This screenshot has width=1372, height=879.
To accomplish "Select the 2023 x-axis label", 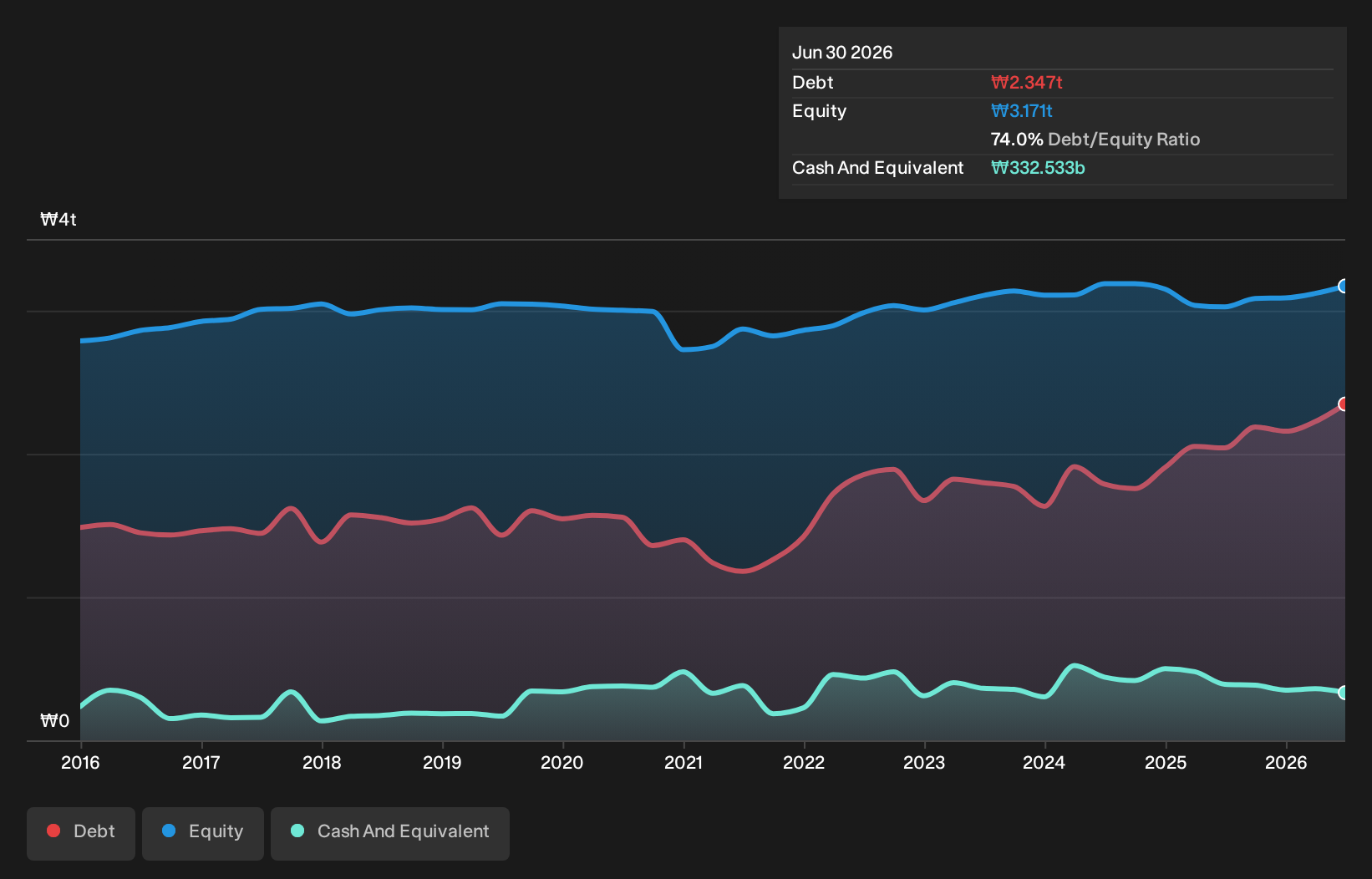I will point(924,763).
